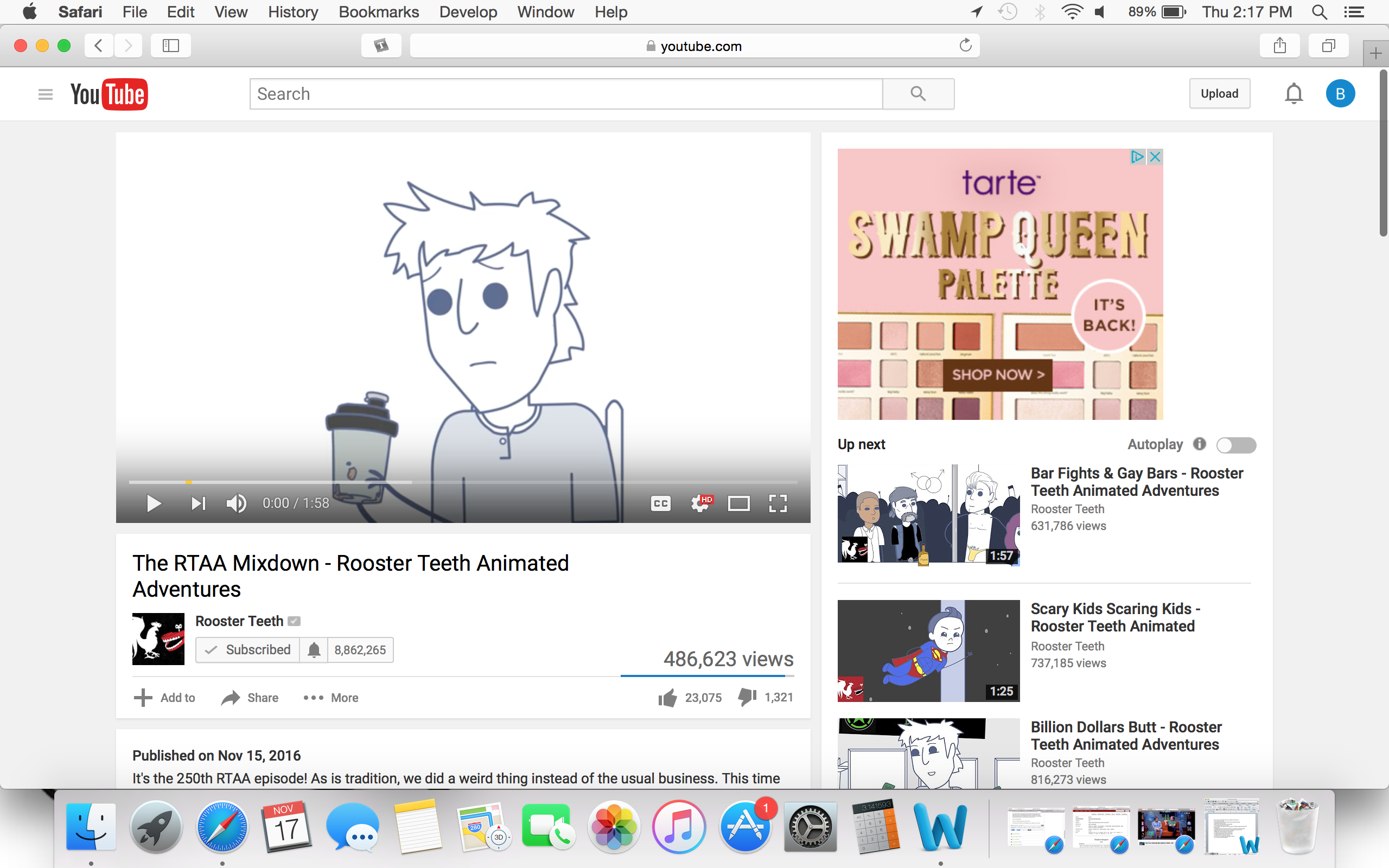Click Shop Now on the tarte ad
Screen dimensions: 1389x868
pyautogui.click(x=998, y=375)
